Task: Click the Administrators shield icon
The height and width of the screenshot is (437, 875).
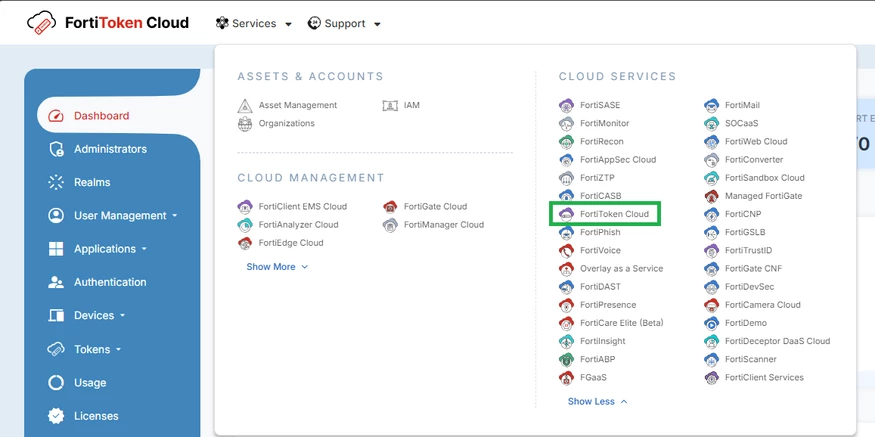Action: click(56, 149)
